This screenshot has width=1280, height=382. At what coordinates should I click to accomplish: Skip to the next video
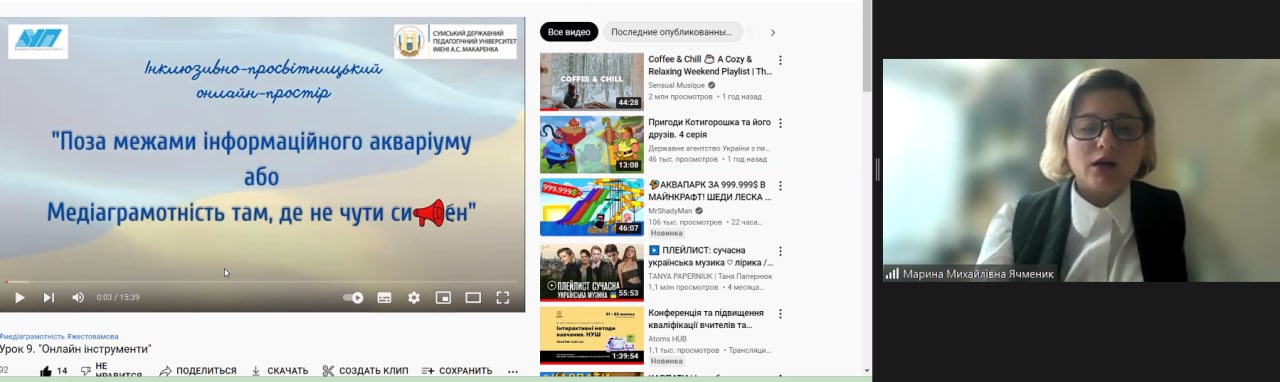point(48,297)
